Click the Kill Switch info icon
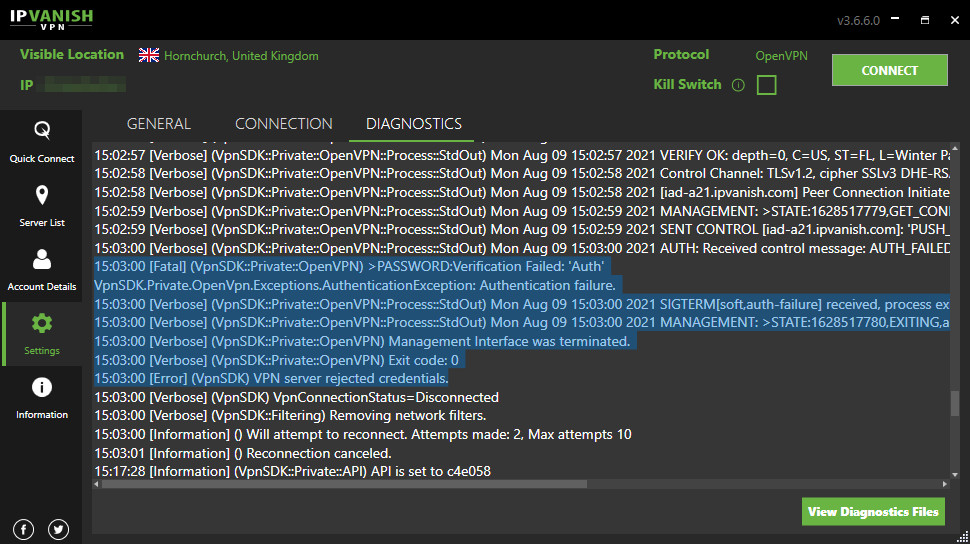The width and height of the screenshot is (970, 544). [738, 85]
